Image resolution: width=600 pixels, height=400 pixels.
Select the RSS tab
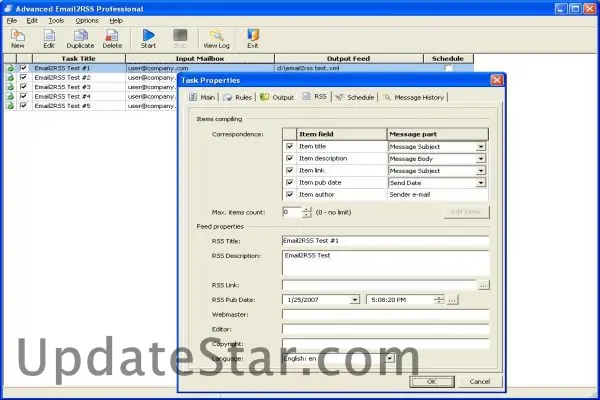coord(315,96)
